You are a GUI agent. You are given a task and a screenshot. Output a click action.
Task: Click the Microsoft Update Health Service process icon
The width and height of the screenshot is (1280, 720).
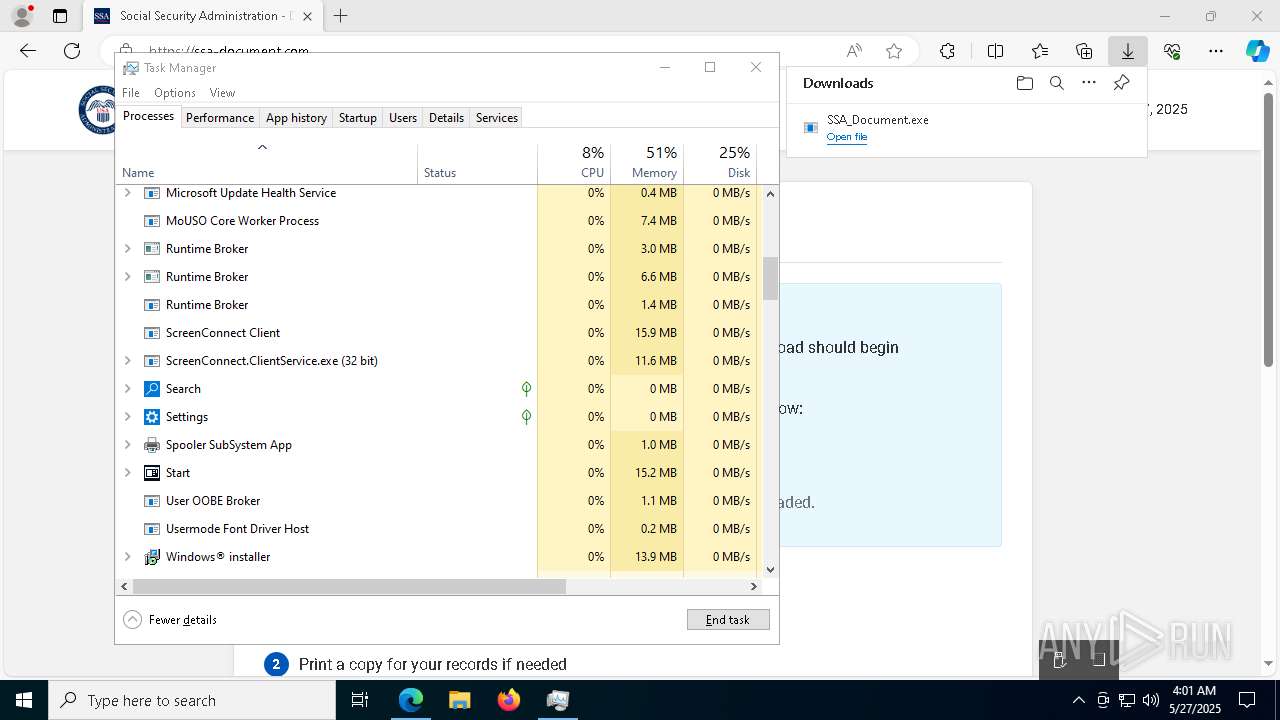tap(152, 193)
